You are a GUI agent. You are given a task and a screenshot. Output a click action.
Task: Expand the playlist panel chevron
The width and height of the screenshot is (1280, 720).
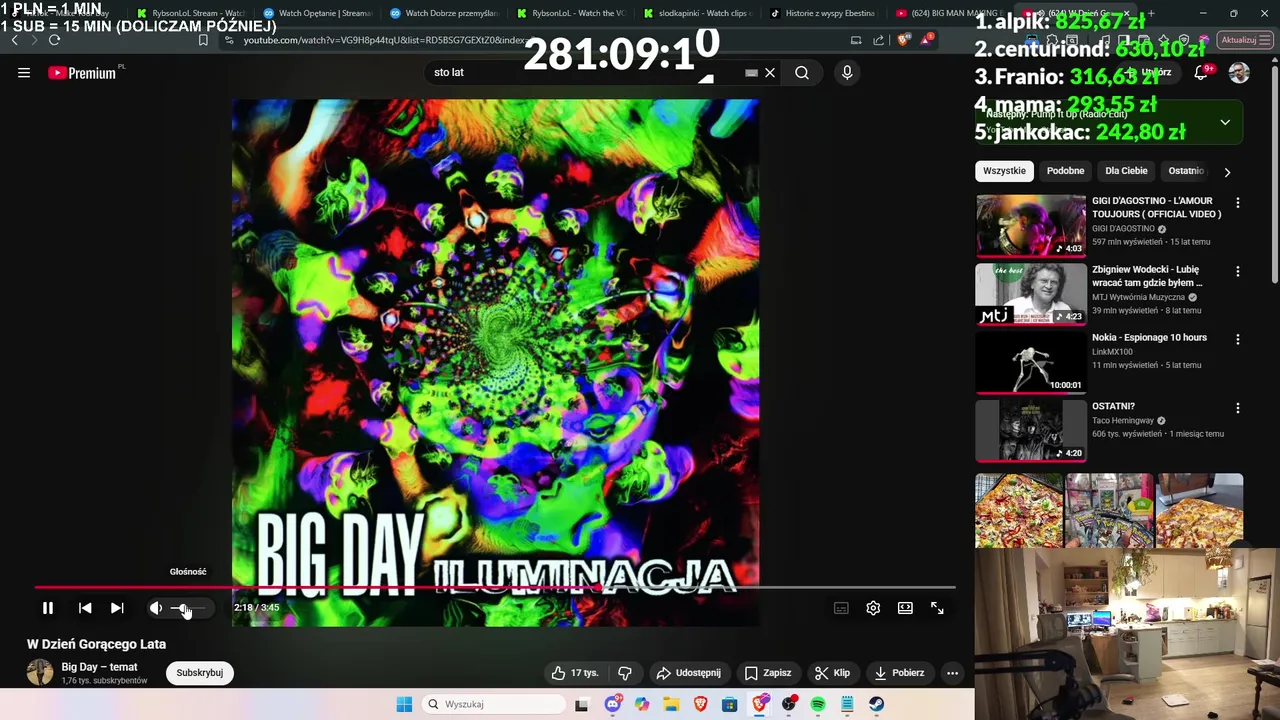1225,122
